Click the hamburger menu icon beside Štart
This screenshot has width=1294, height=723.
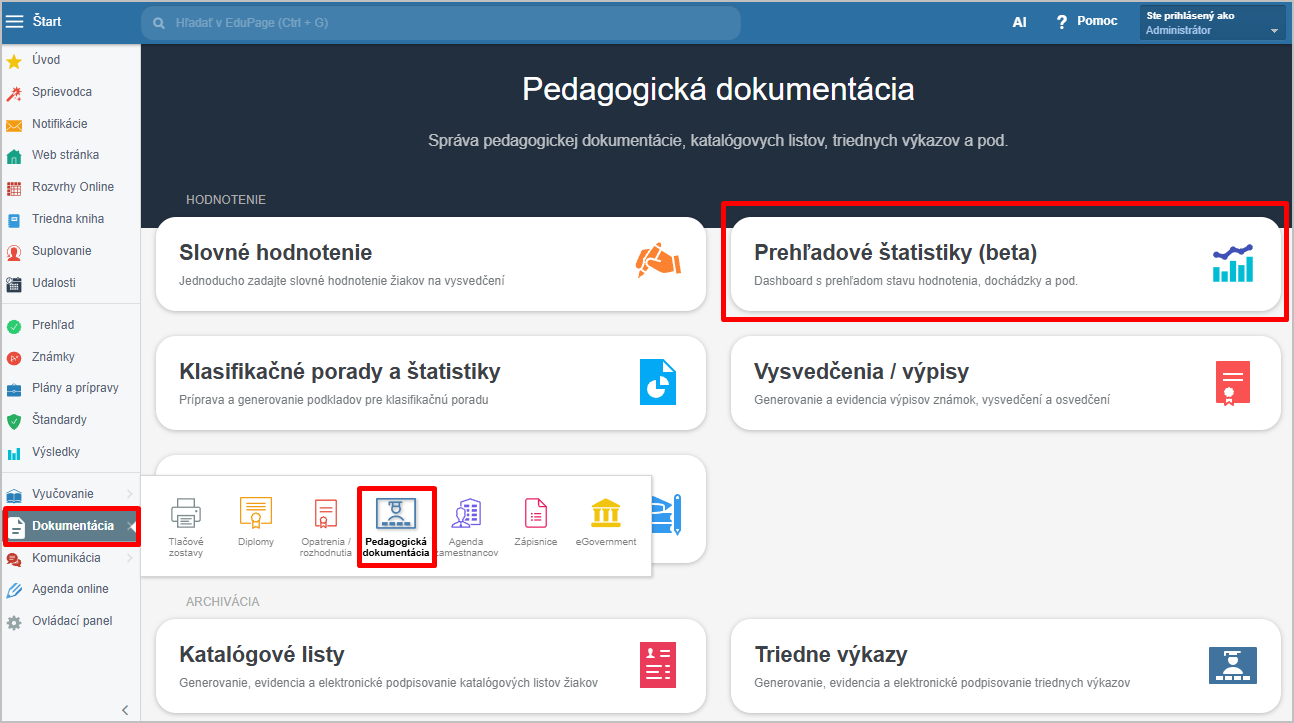click(x=15, y=21)
